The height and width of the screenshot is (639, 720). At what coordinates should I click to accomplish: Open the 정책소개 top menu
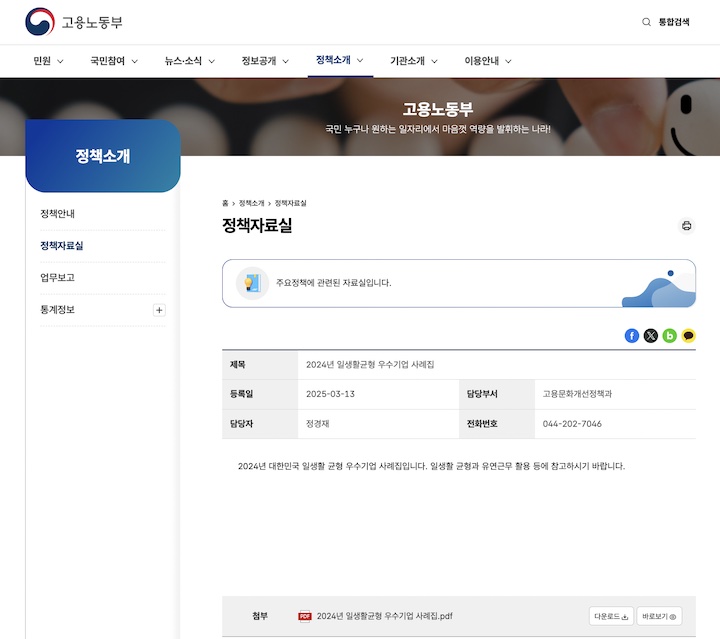pyautogui.click(x=340, y=60)
